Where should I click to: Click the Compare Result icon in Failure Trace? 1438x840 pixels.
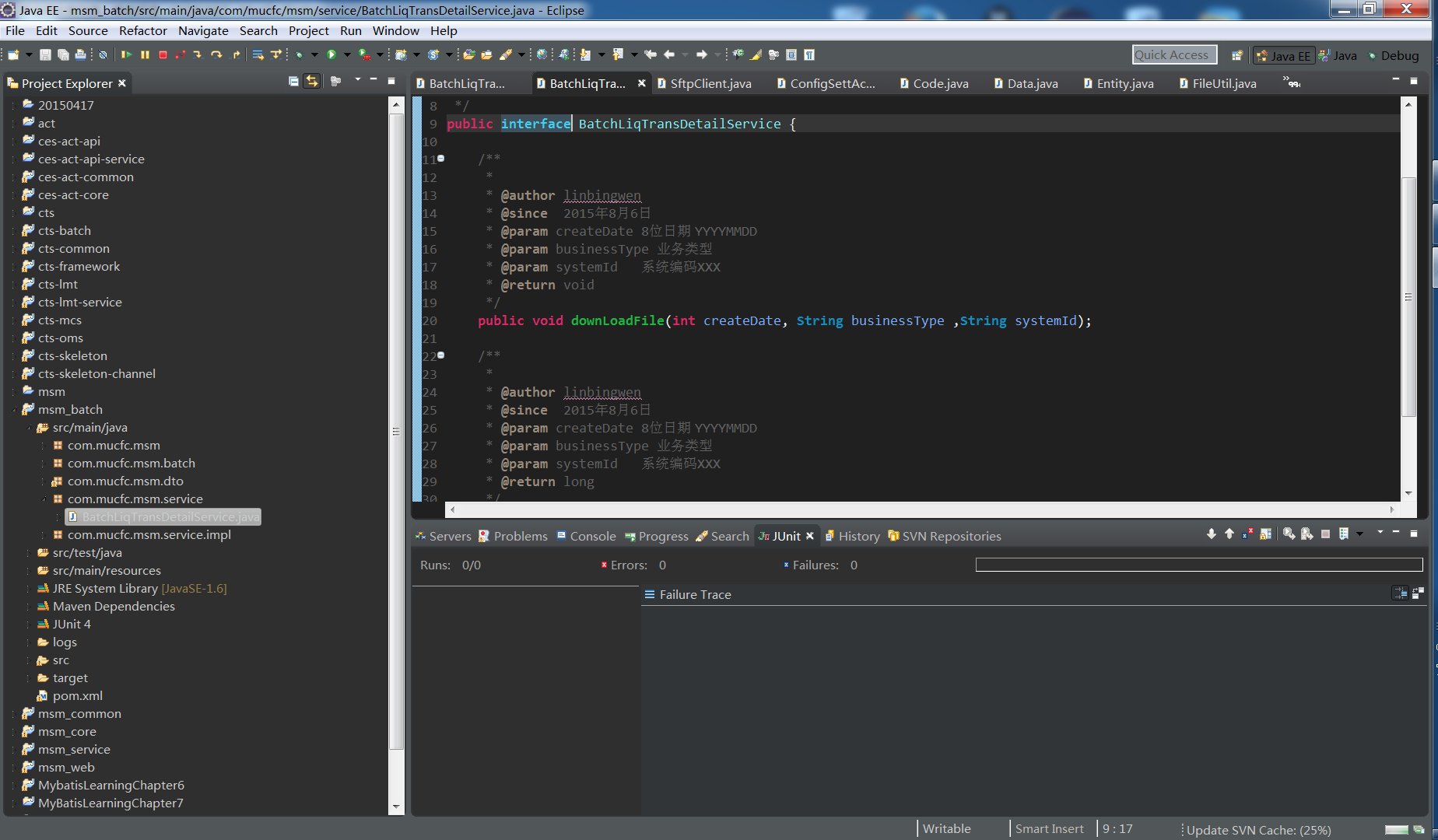pos(1418,593)
